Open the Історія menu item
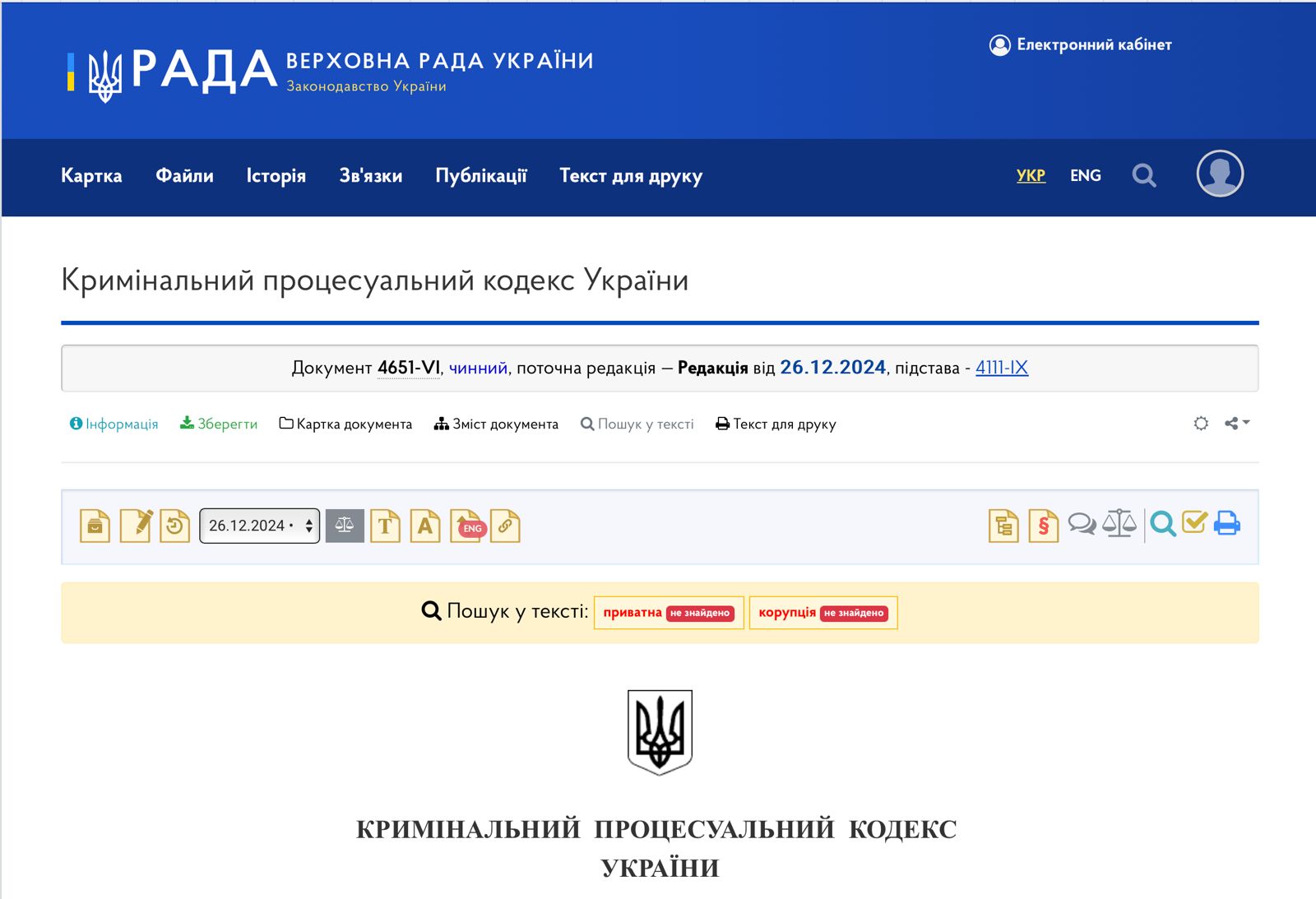The width and height of the screenshot is (1316, 899). (276, 176)
